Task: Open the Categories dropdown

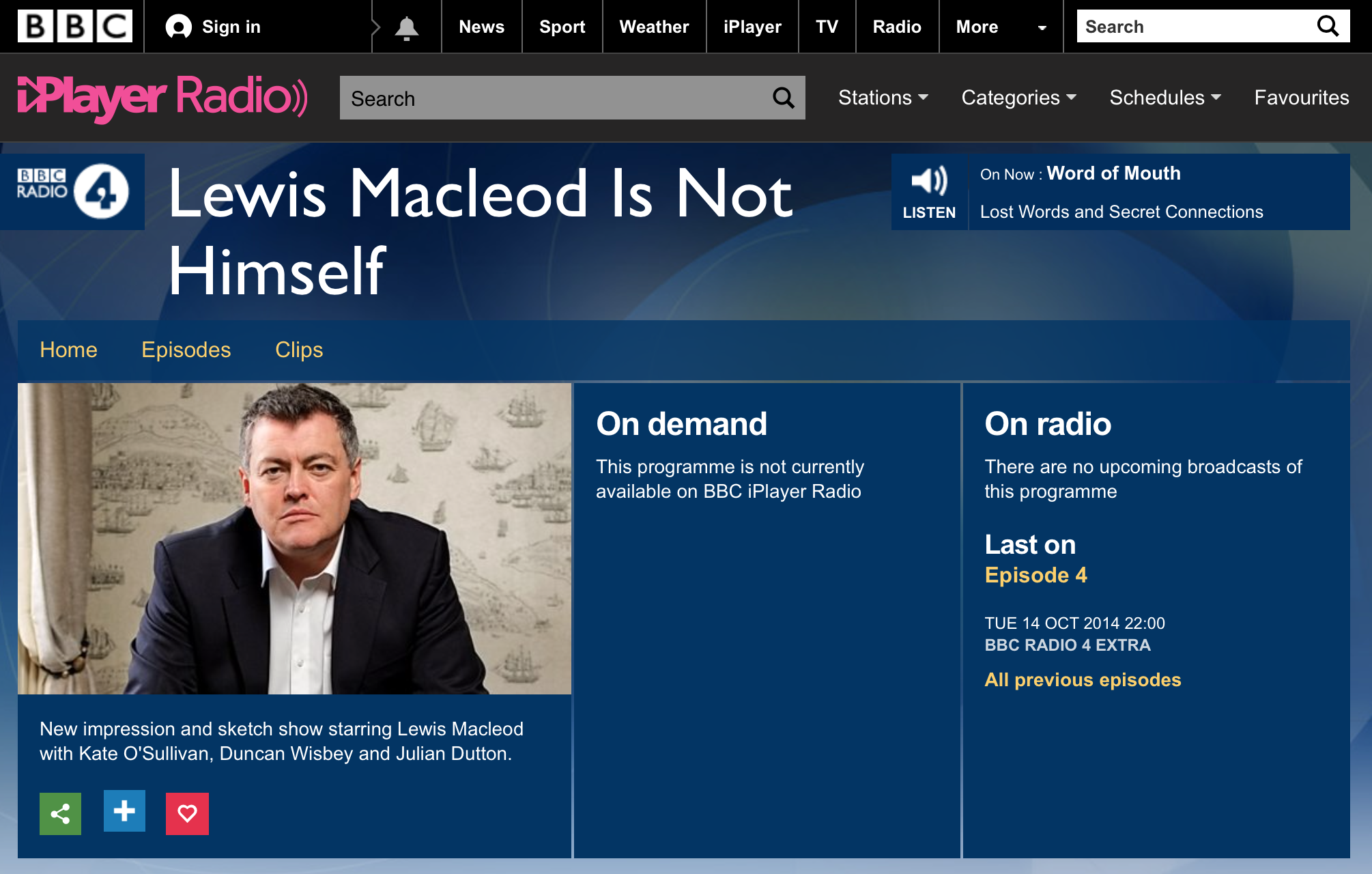Action: click(x=1018, y=98)
